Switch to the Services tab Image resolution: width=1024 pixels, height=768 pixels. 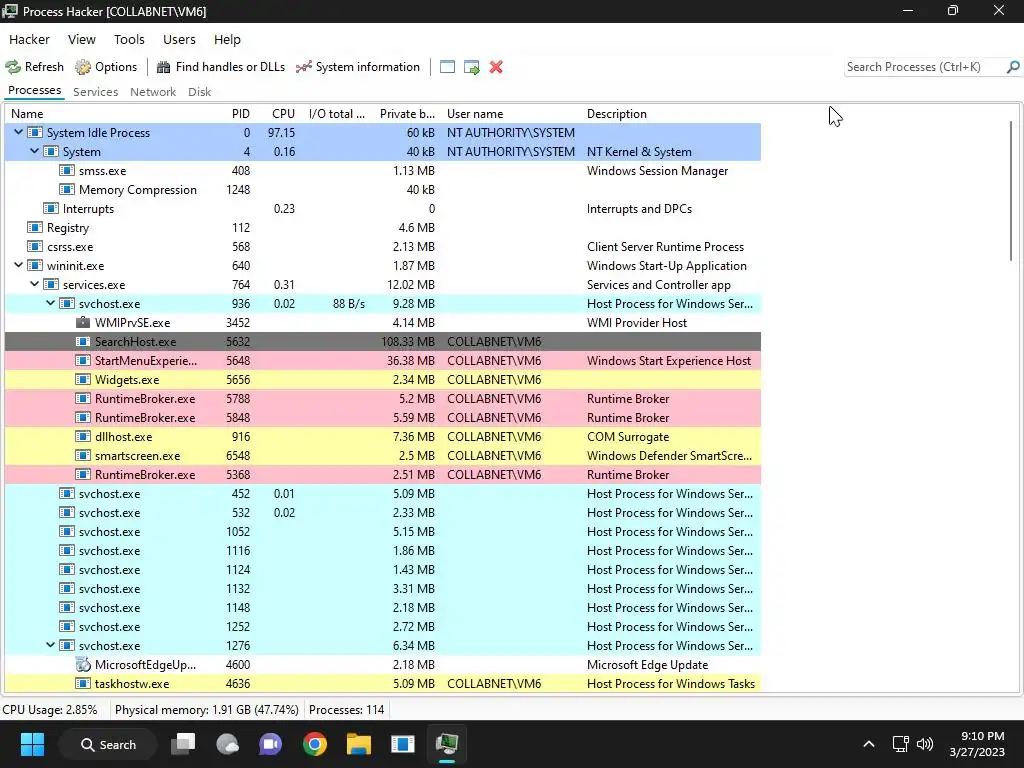(x=95, y=92)
